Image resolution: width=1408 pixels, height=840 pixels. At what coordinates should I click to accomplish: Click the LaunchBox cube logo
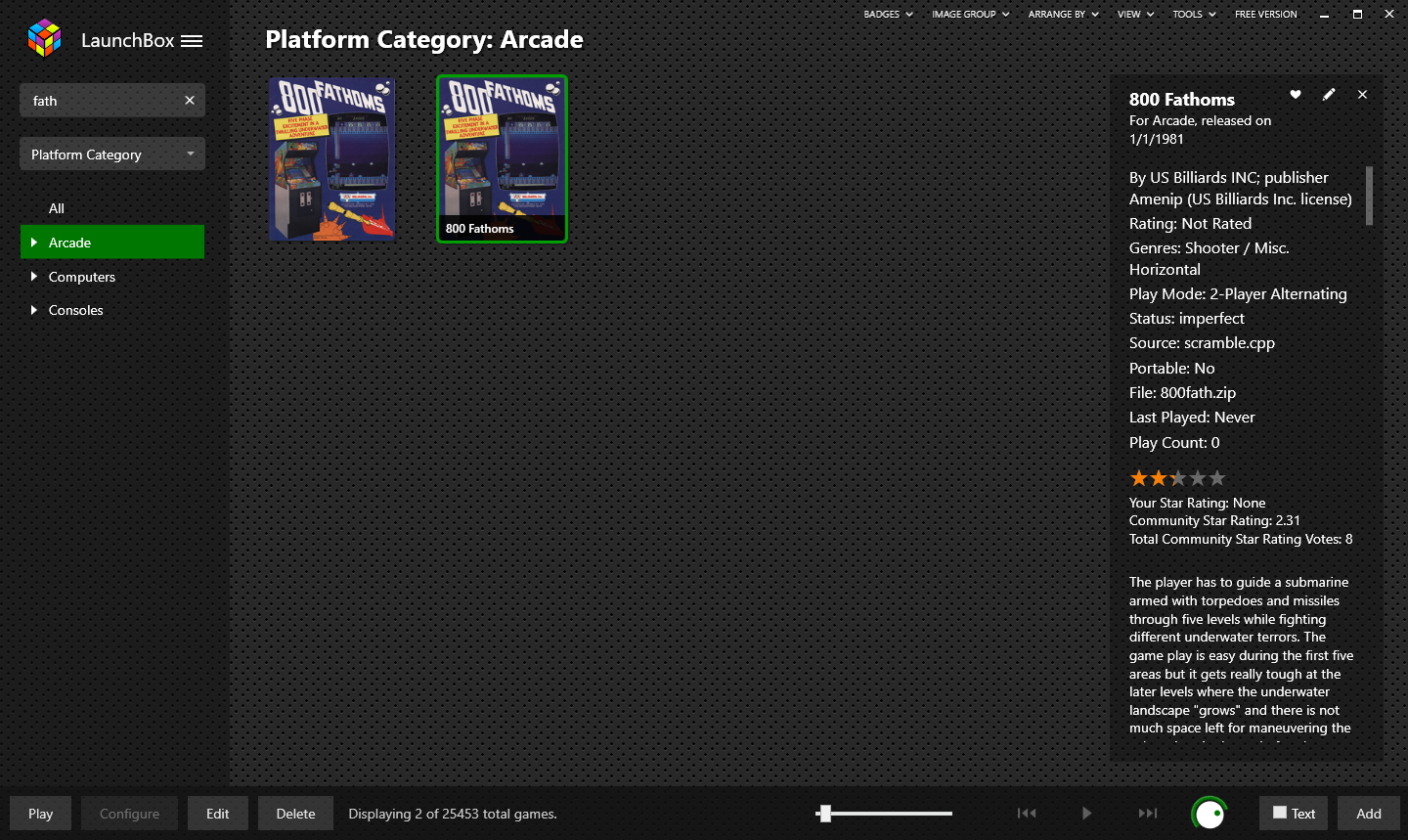coord(44,39)
